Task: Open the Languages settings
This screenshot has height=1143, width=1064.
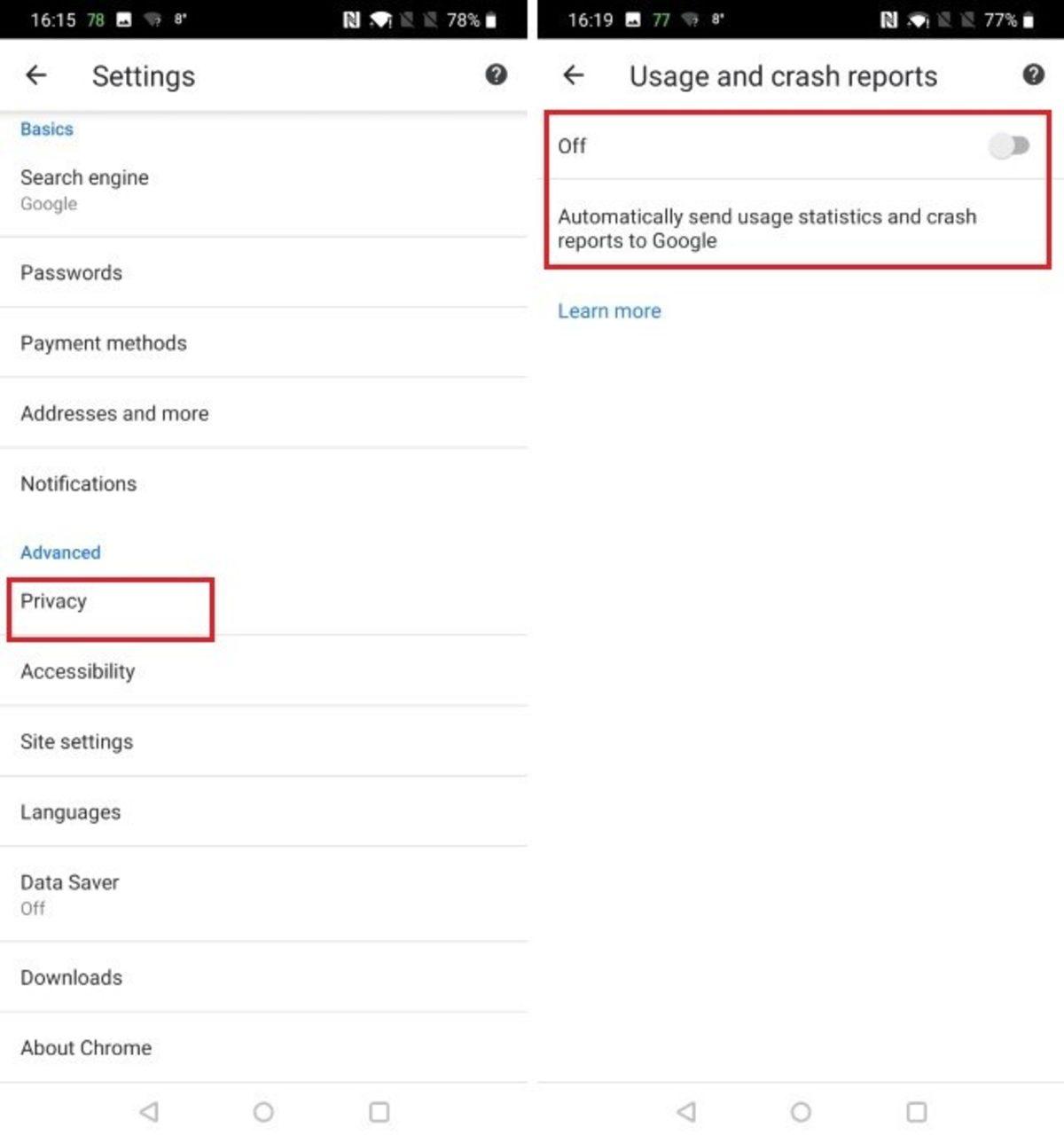Action: (x=70, y=812)
